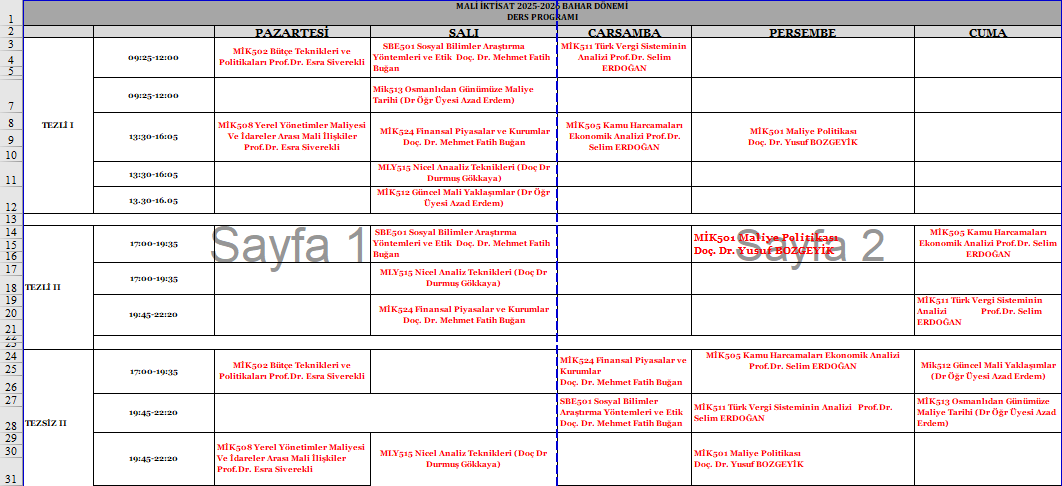Viewport: 1062px width, 486px height.
Task: Select the MİK502 Bütçe Teknikleri cell in TEZLİ I
Action: coord(291,57)
